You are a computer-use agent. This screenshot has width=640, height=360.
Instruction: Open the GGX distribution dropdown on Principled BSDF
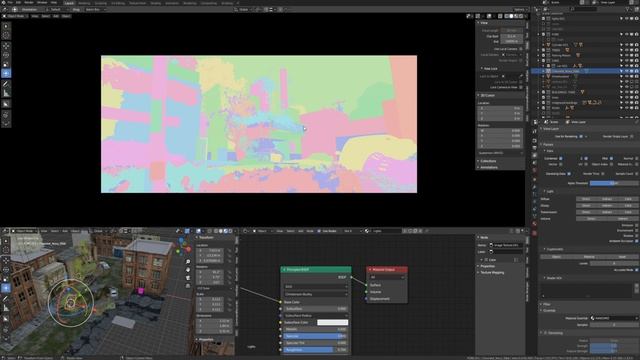(316, 287)
